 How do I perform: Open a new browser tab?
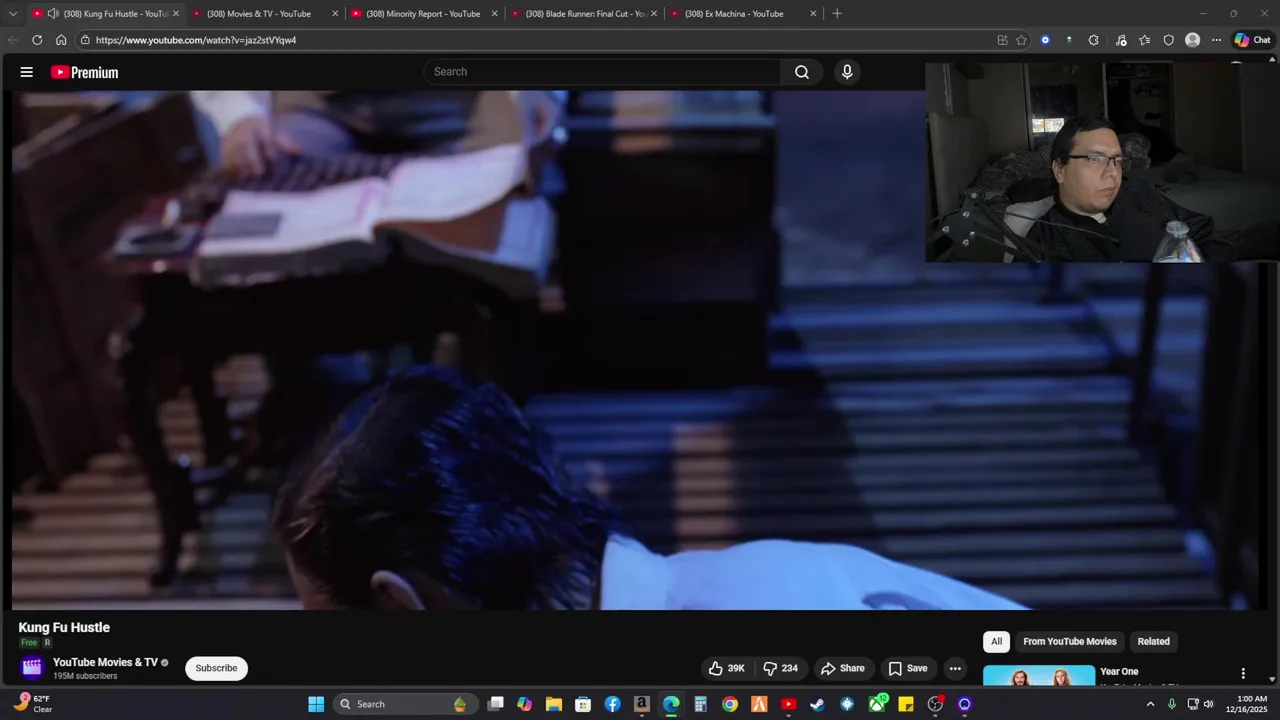click(837, 14)
